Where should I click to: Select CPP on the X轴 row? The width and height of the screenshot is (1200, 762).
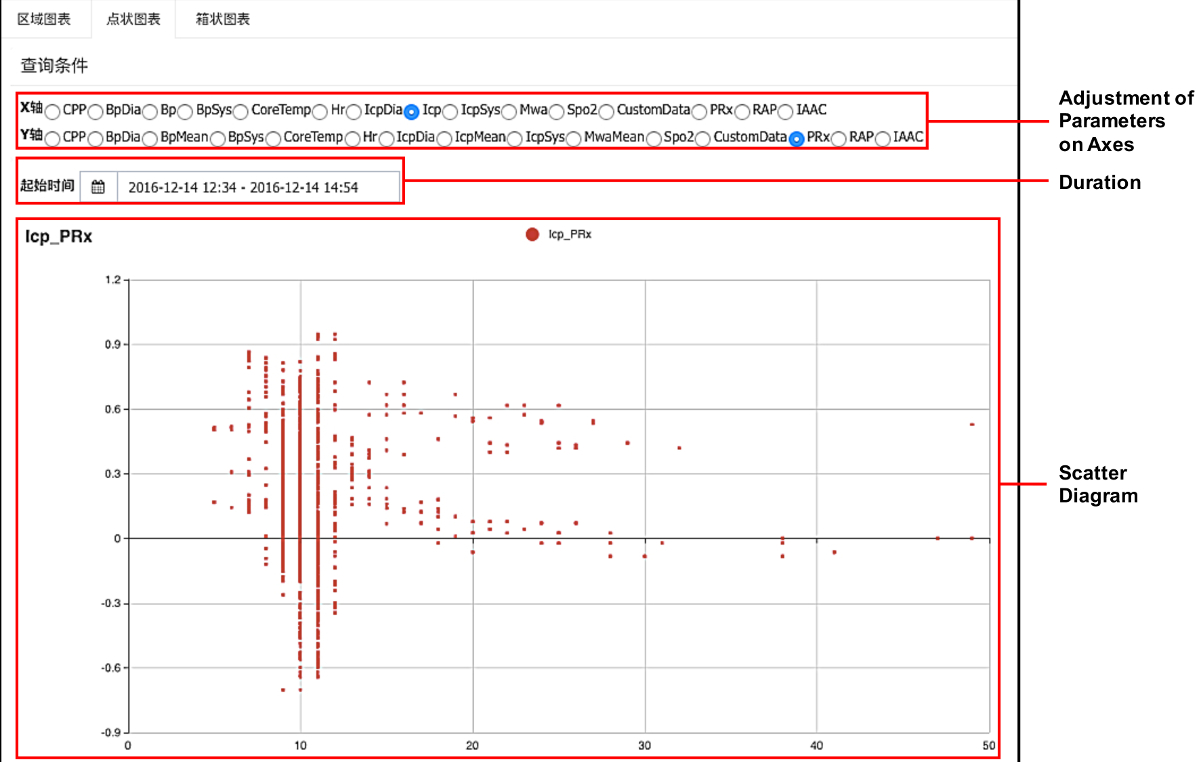52,111
